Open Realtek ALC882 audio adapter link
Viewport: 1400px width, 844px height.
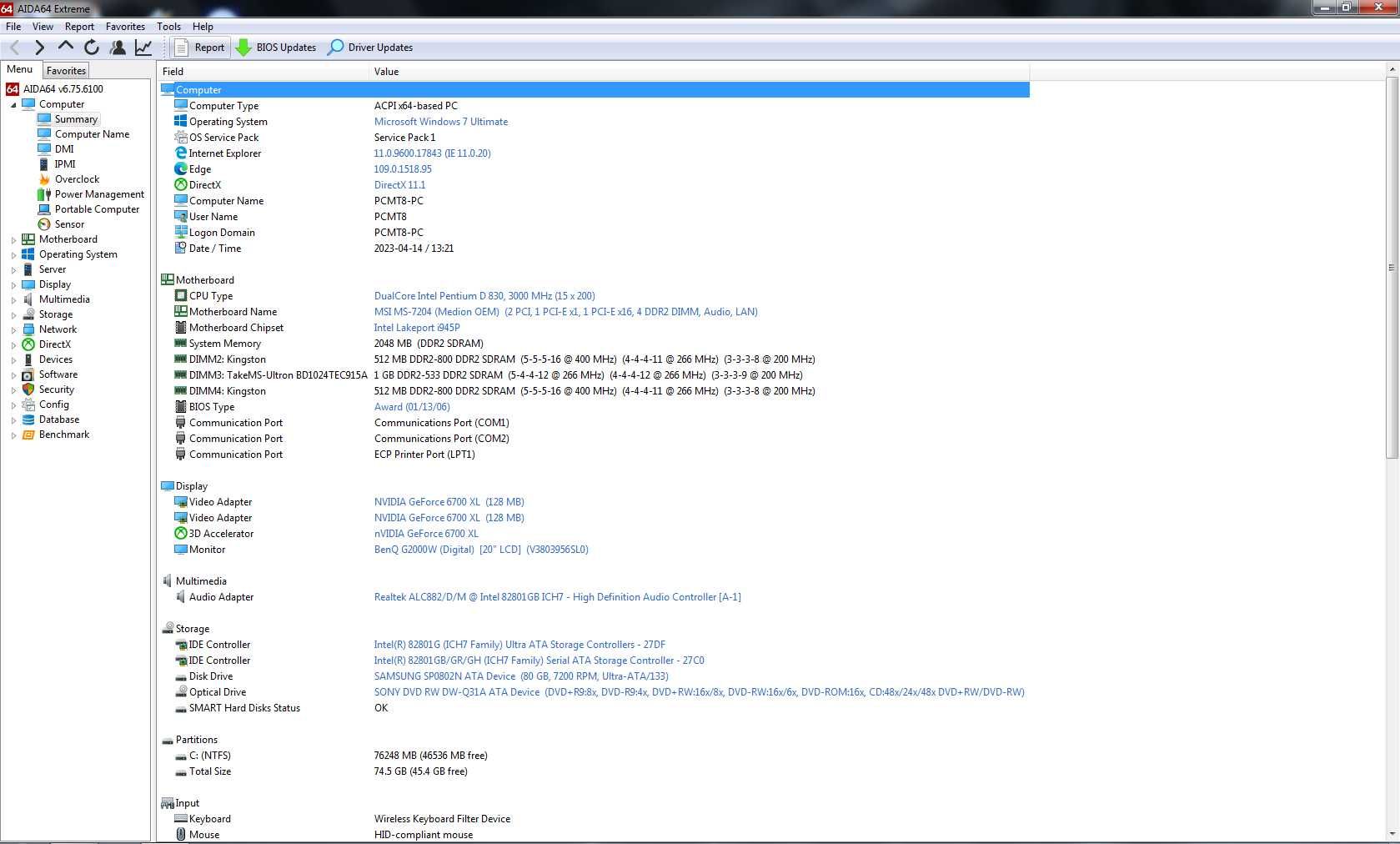click(x=557, y=597)
